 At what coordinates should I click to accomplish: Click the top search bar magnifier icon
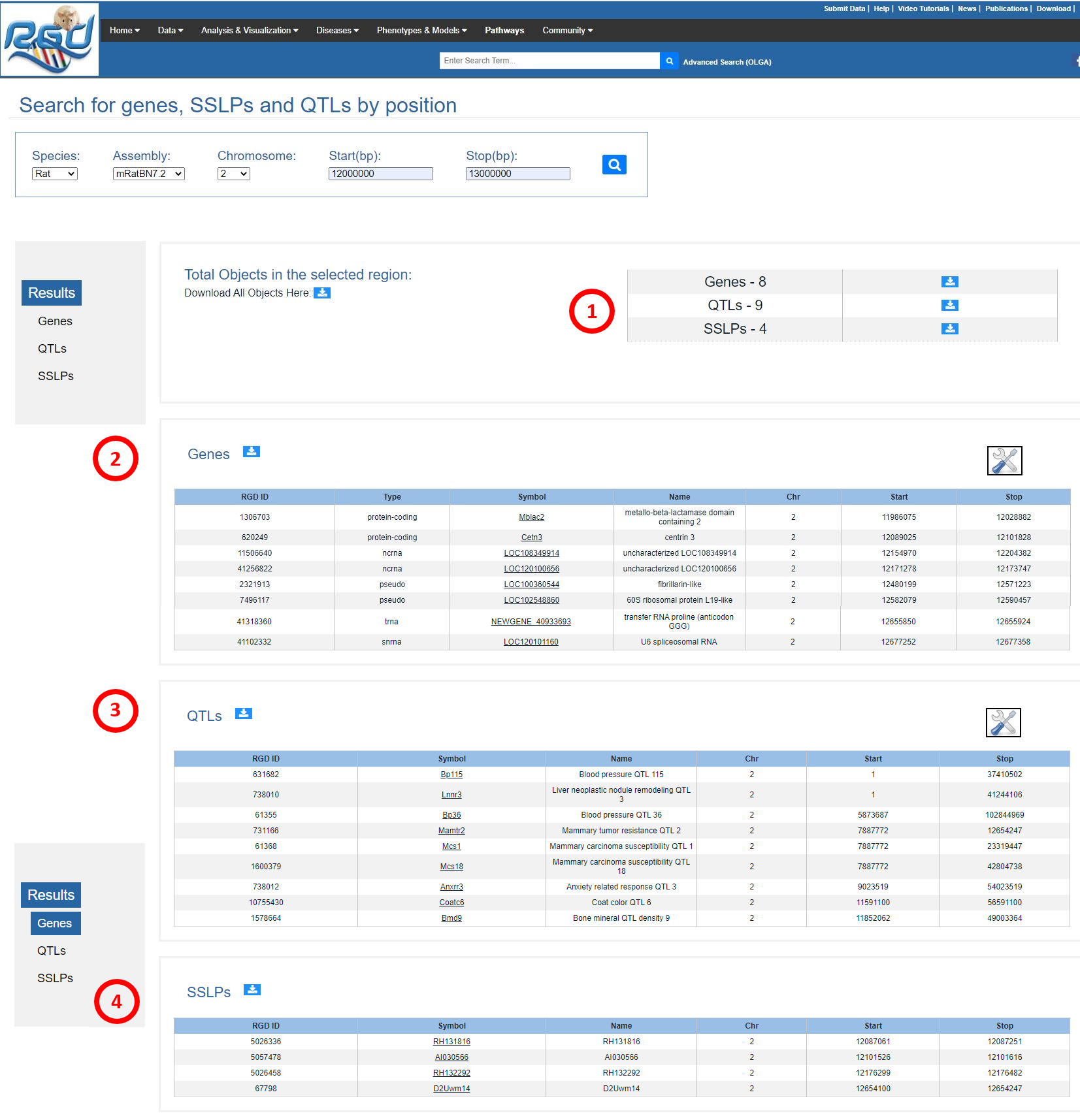(669, 61)
